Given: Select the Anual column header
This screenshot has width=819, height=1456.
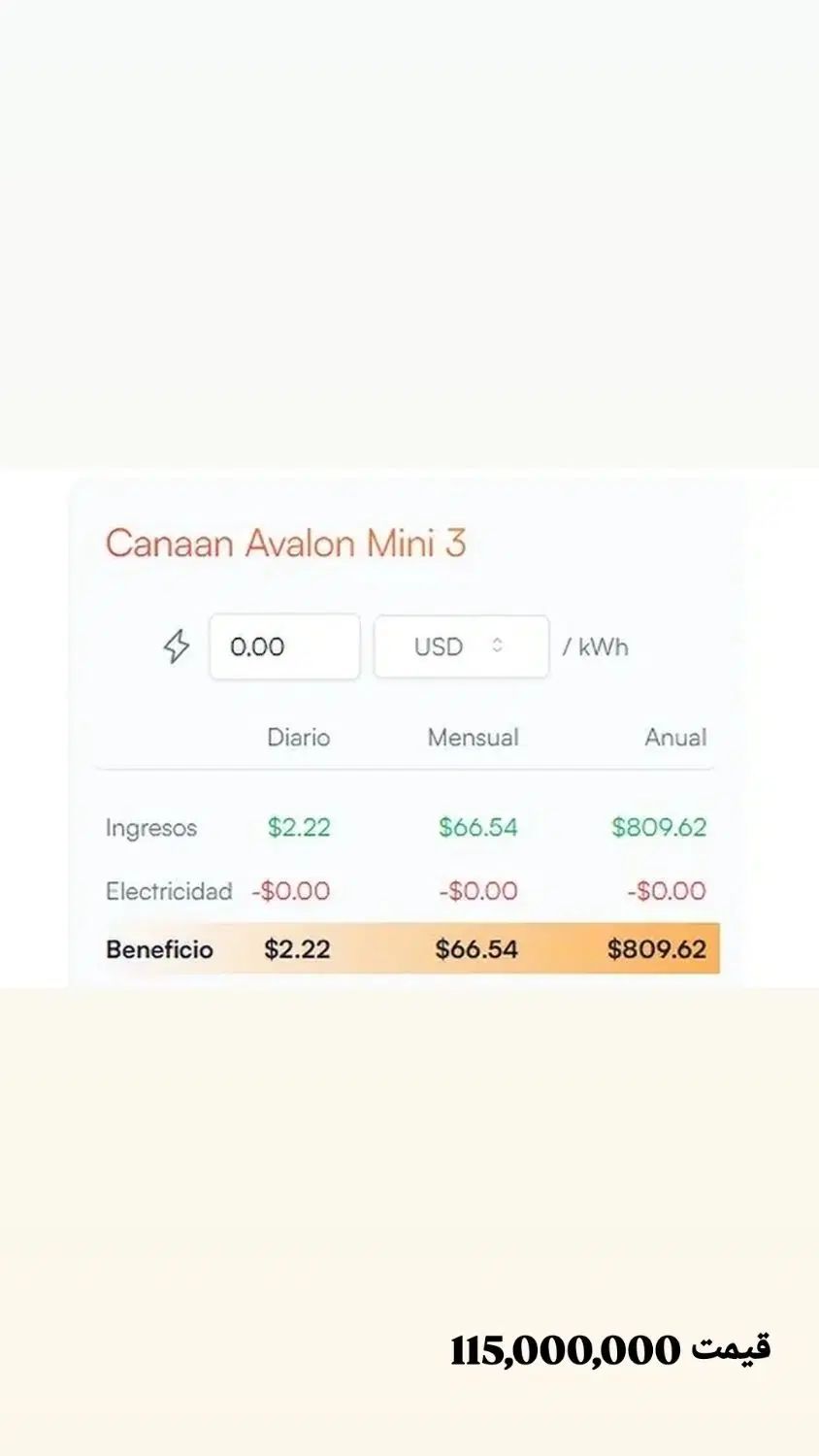Looking at the screenshot, I should click(x=675, y=738).
